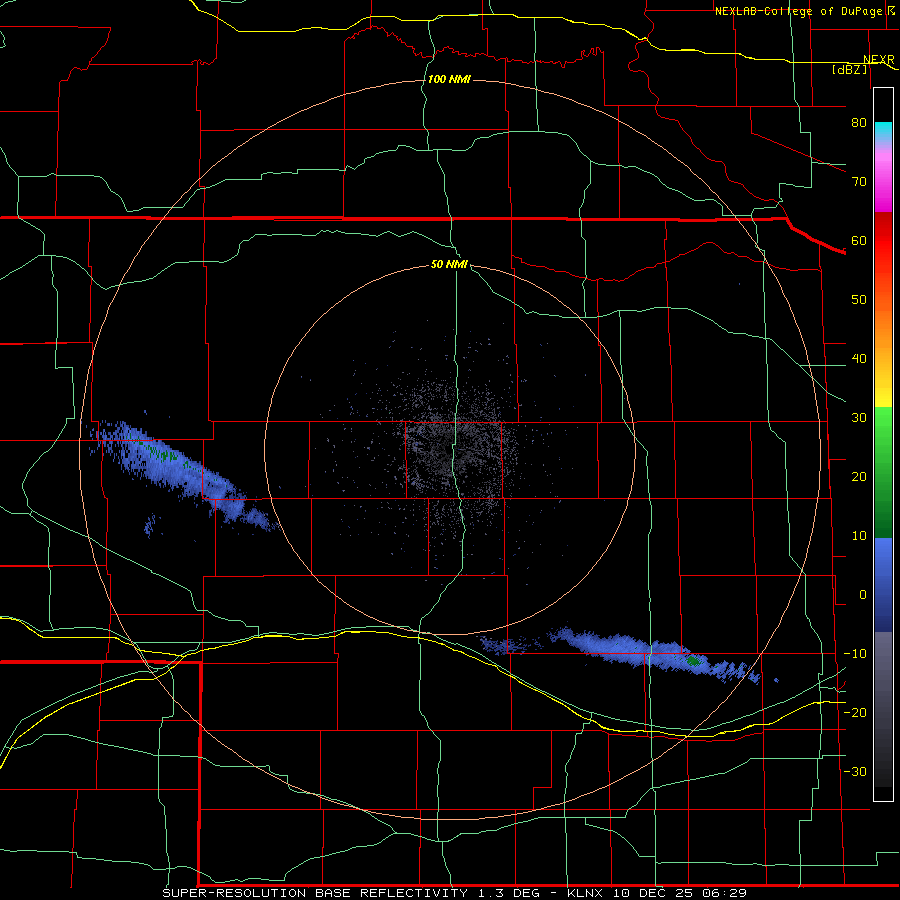Click the [dBZ] unit label

[x=850, y=70]
